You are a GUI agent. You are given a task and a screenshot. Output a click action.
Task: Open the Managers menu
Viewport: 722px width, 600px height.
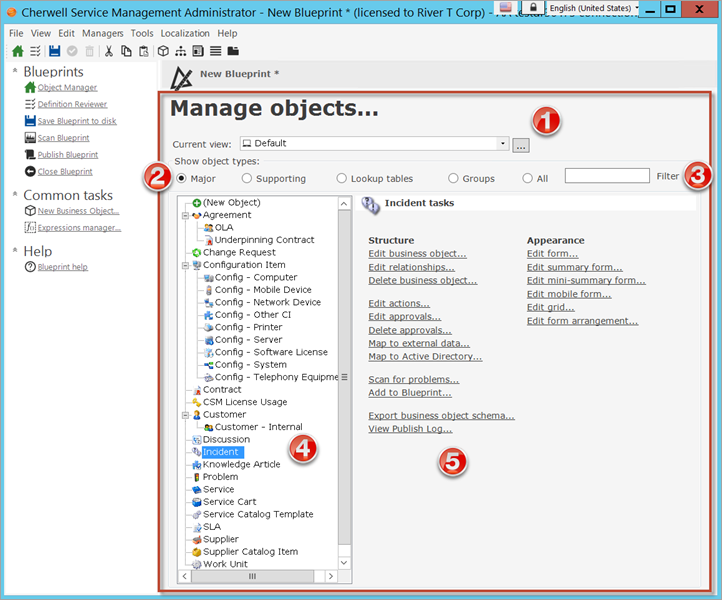click(x=103, y=33)
